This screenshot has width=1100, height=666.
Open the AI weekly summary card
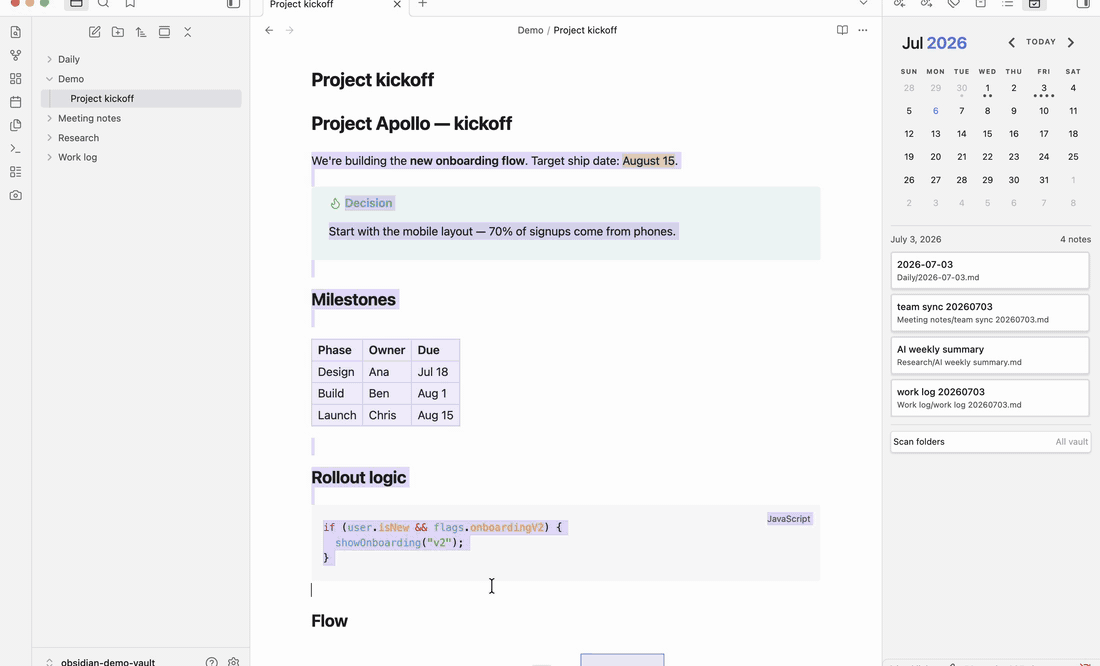point(990,355)
